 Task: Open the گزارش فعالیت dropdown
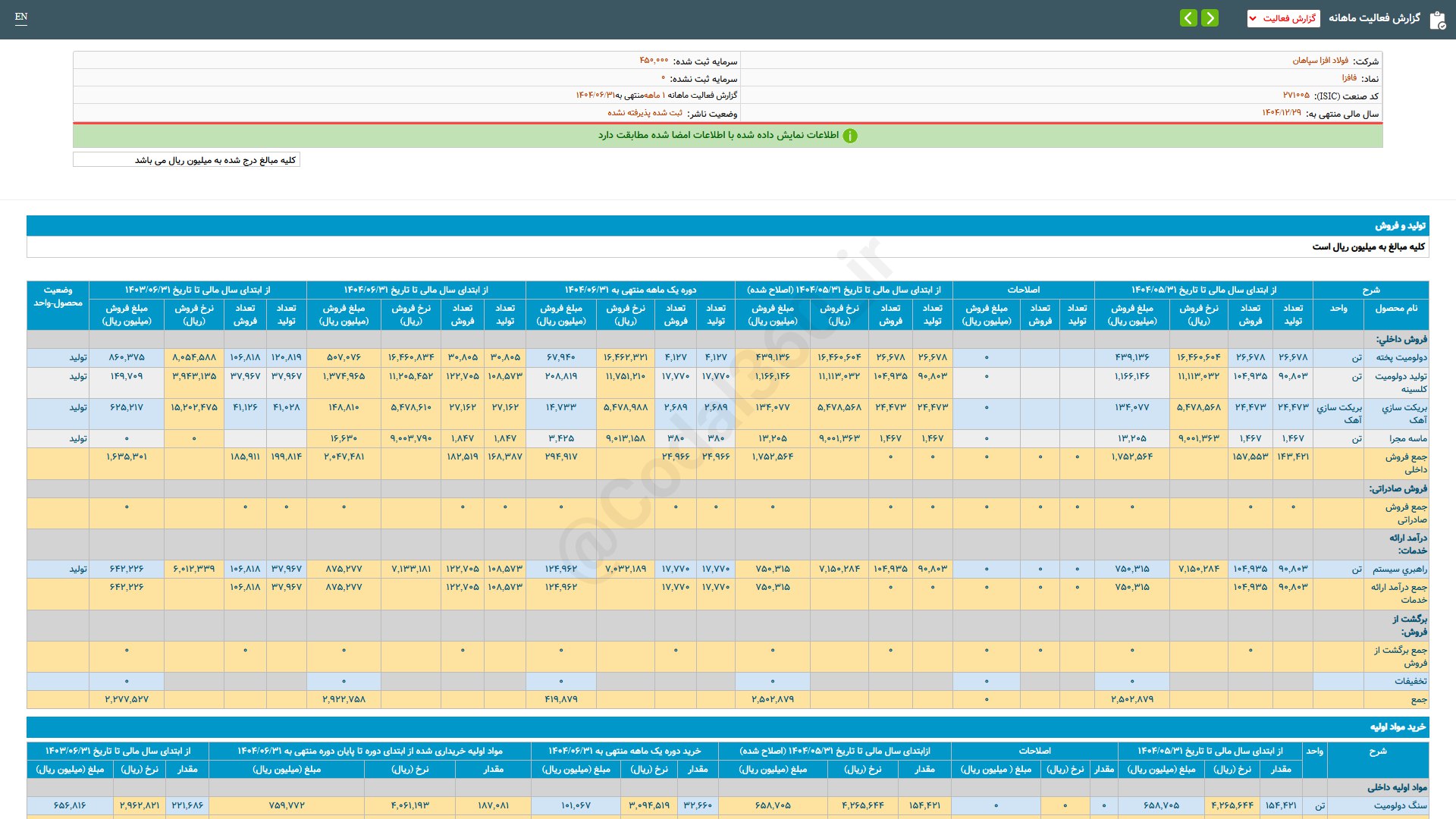(x=1283, y=18)
